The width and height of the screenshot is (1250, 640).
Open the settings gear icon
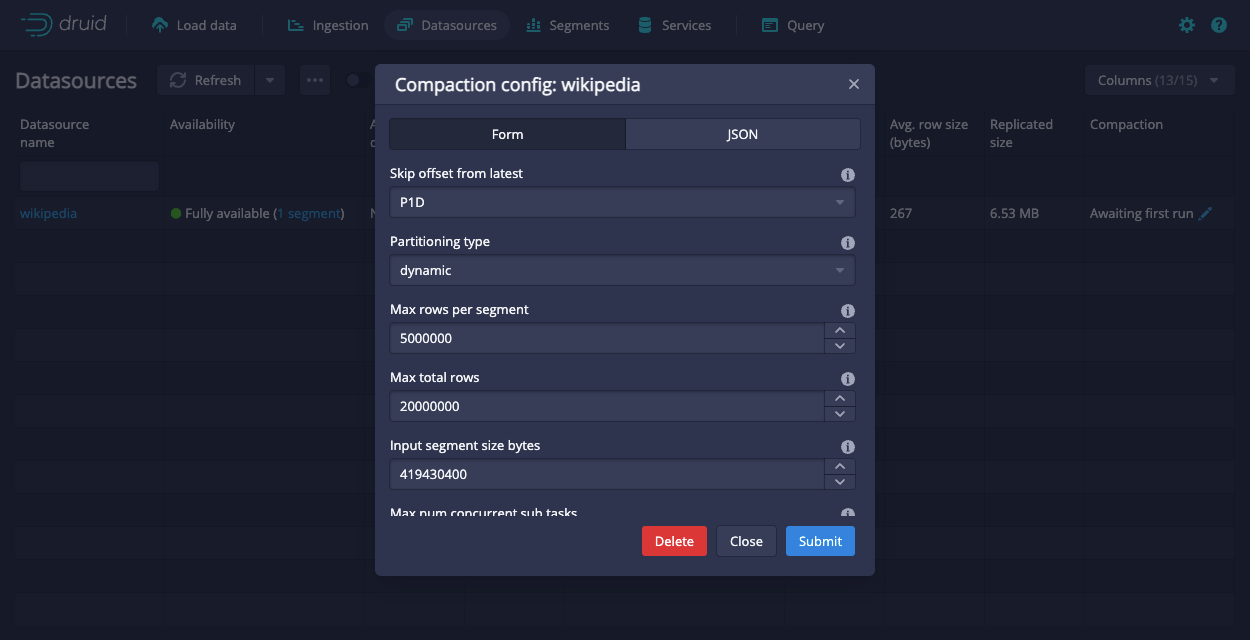point(1186,24)
